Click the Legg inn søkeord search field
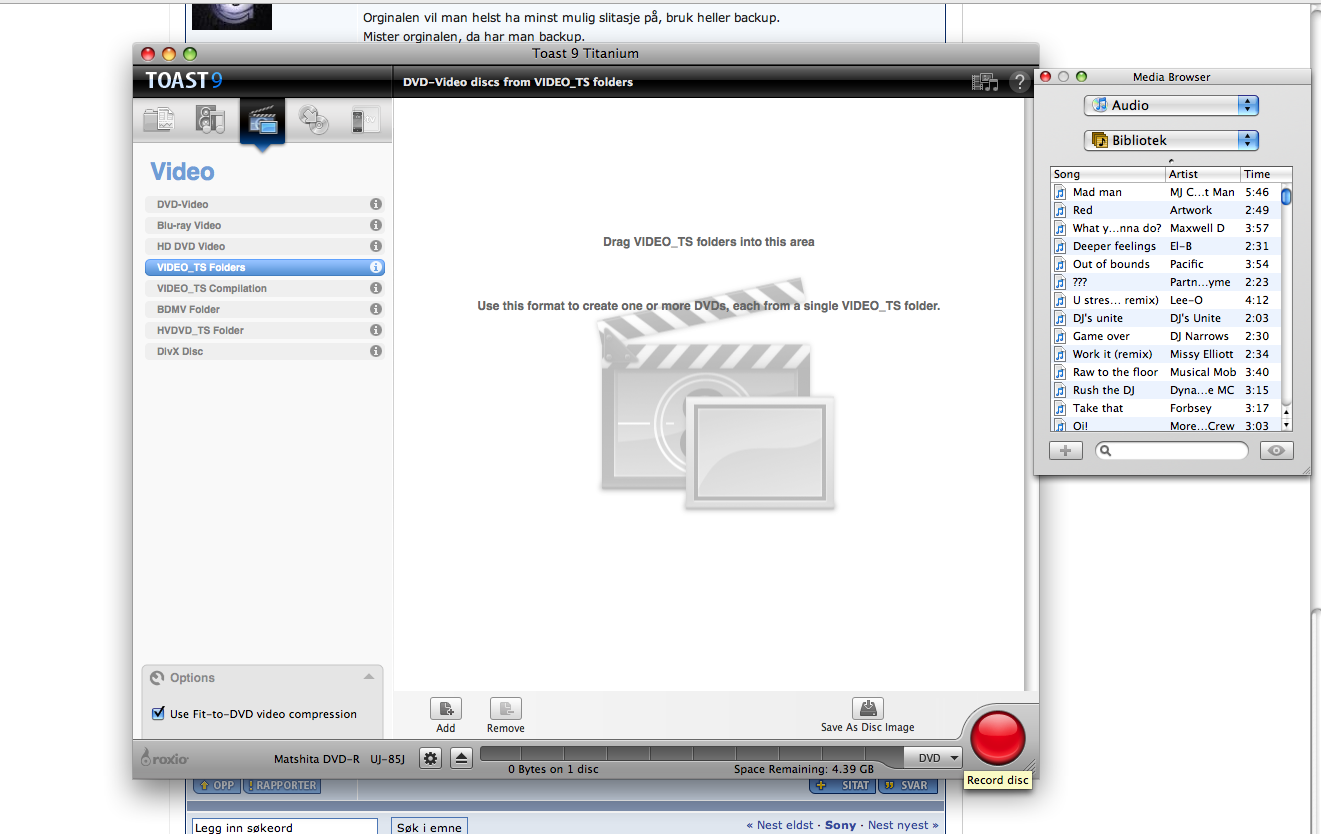The image size is (1321, 834). coord(284,827)
